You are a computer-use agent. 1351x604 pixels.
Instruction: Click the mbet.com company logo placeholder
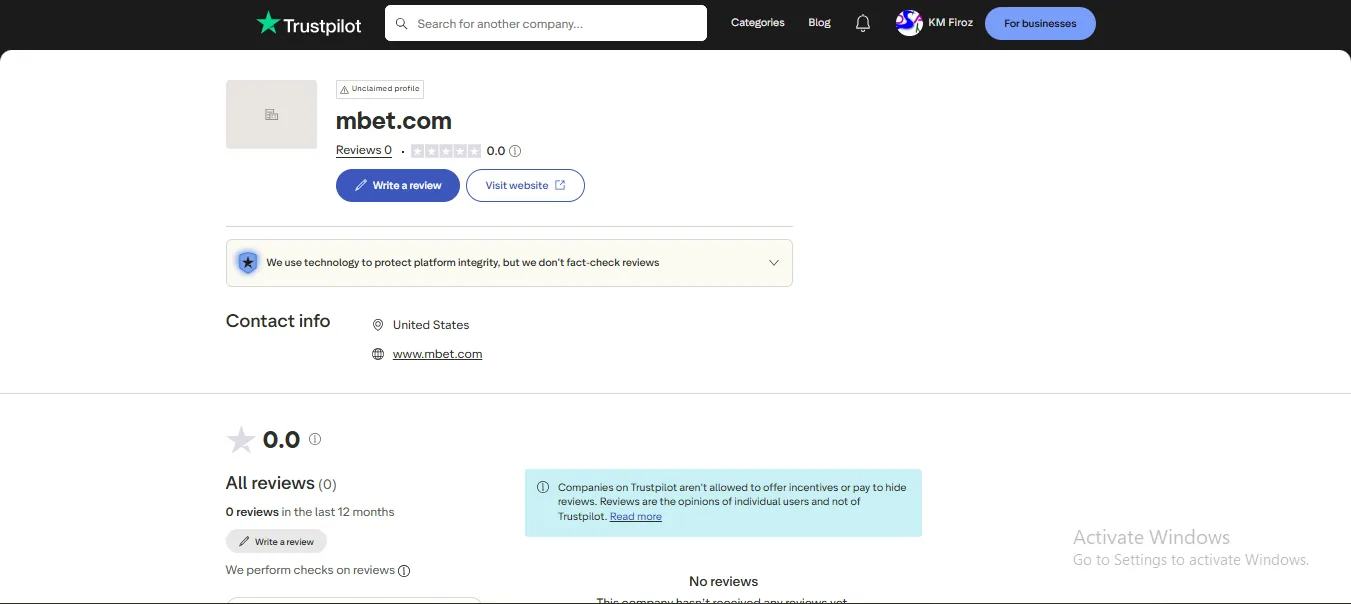(271, 114)
